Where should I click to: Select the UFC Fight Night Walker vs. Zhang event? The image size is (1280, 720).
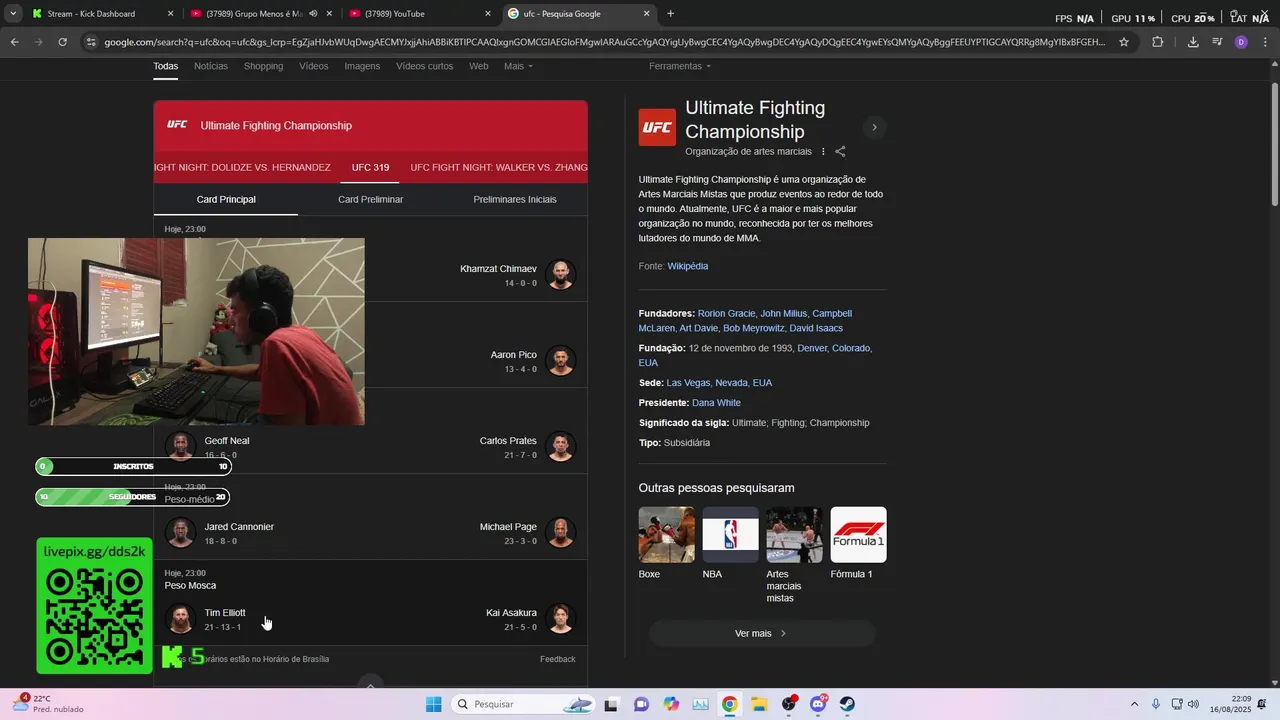click(499, 167)
